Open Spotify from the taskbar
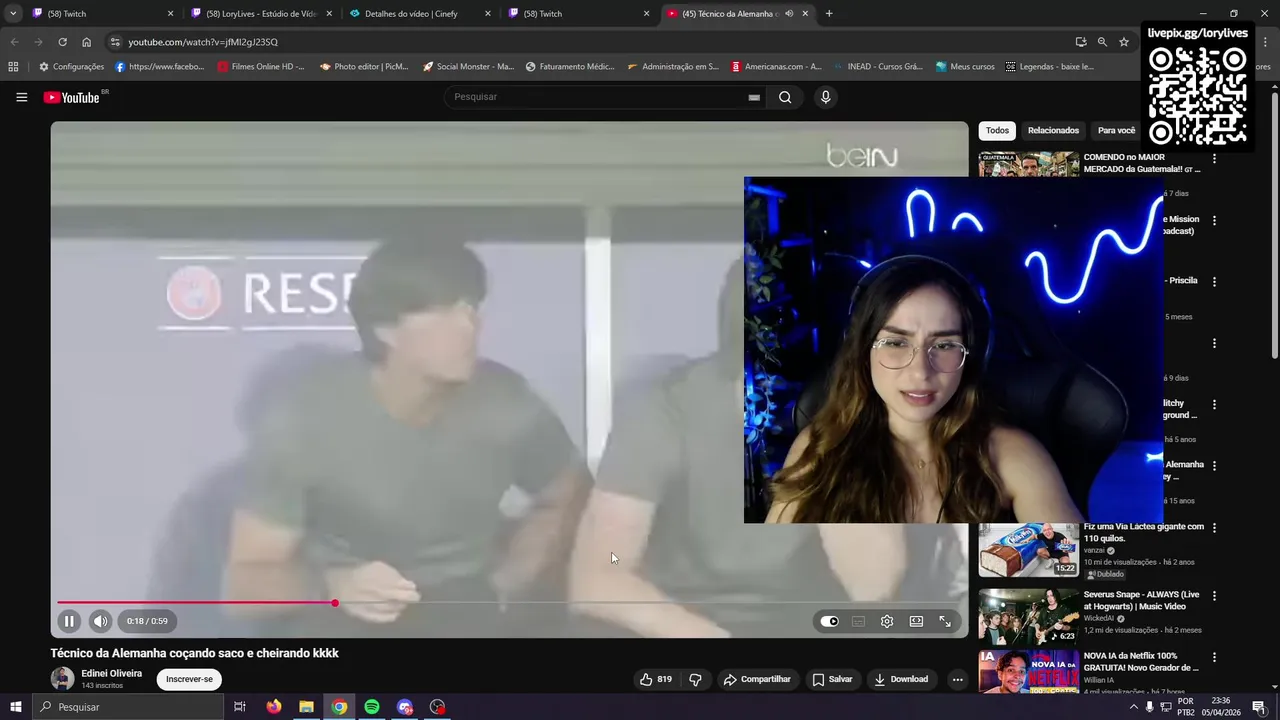Viewport: 1280px width, 720px height. 372,707
